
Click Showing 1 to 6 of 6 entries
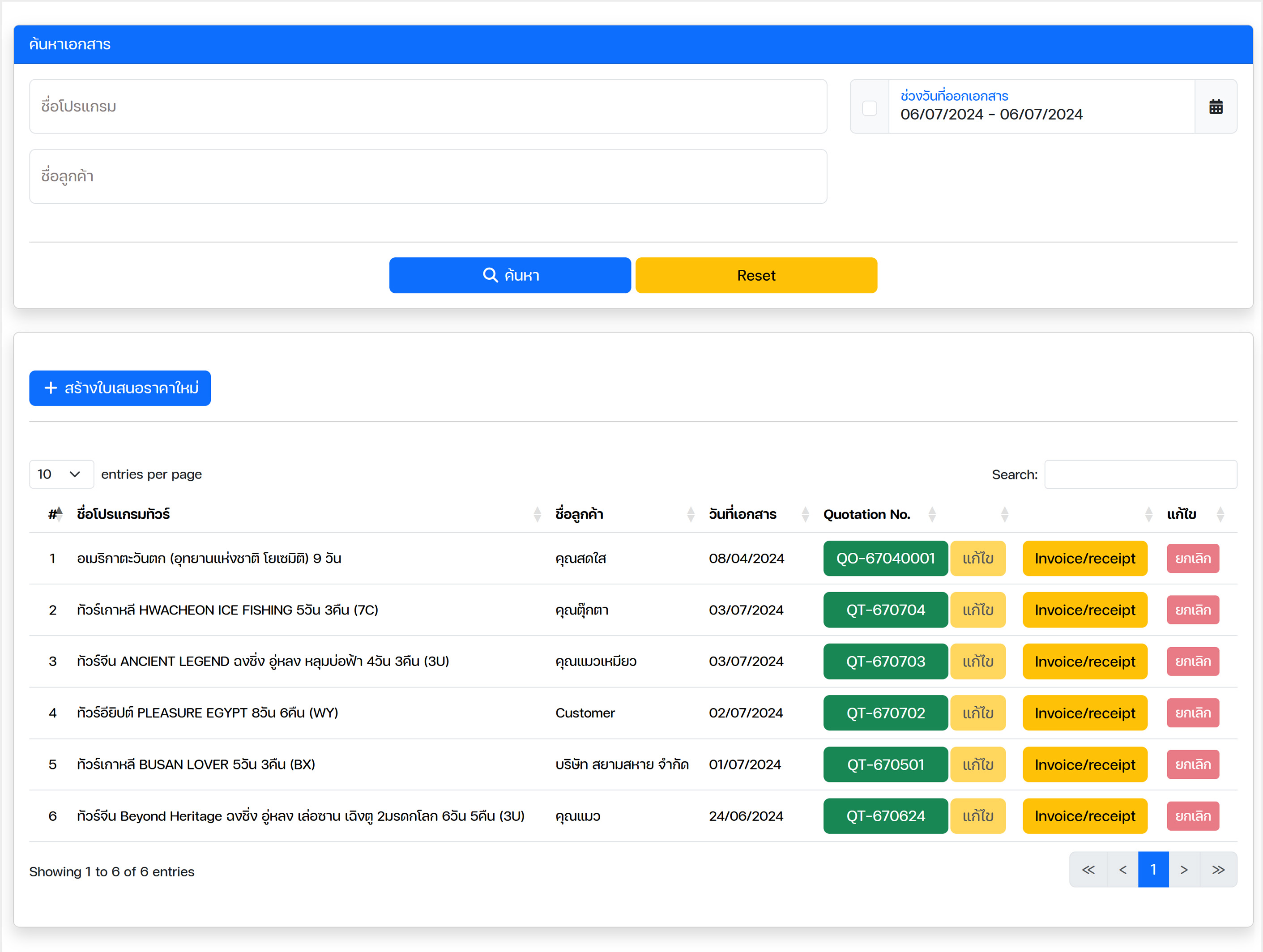coord(112,872)
